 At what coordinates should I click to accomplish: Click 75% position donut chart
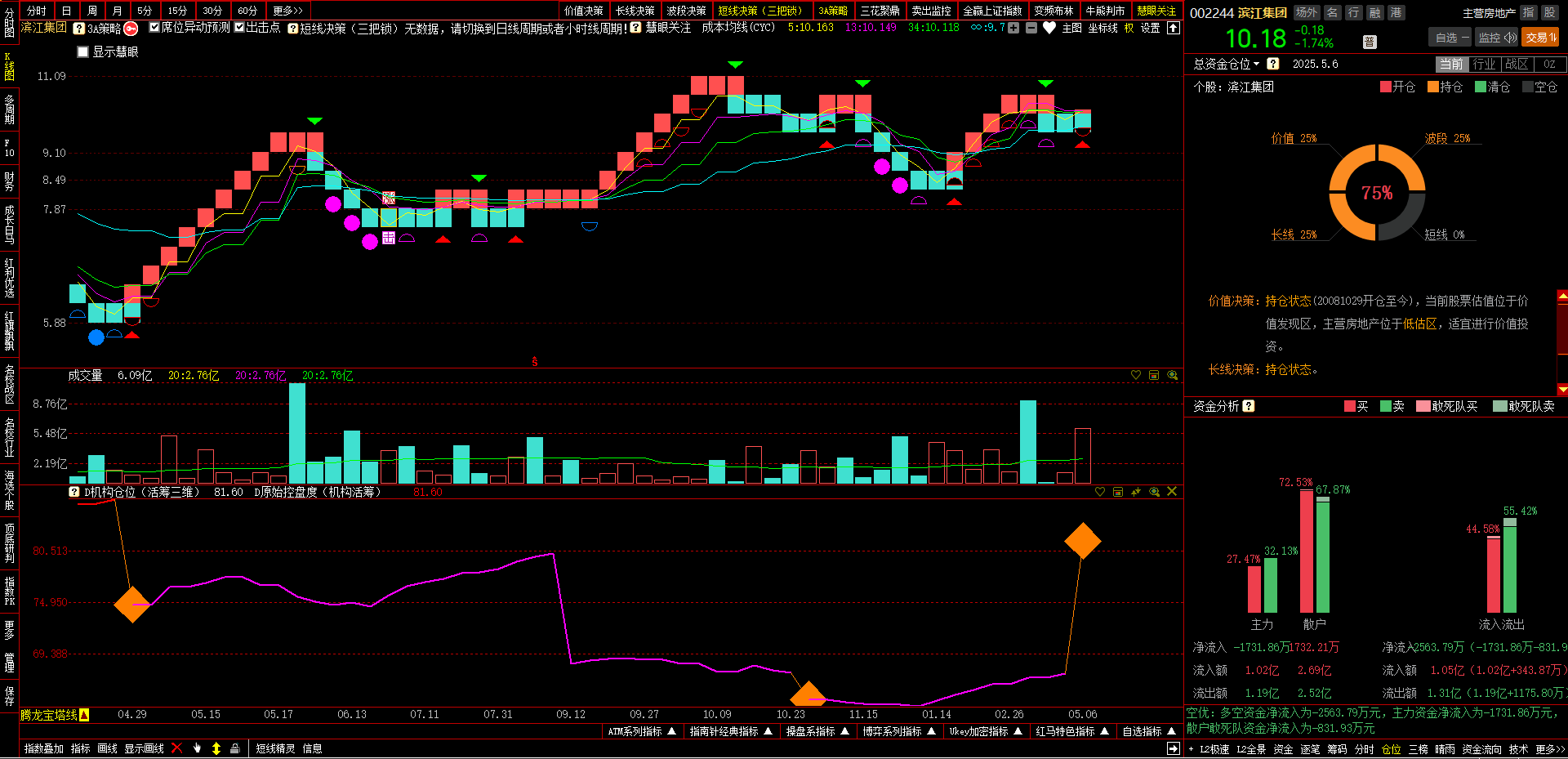click(x=1377, y=193)
